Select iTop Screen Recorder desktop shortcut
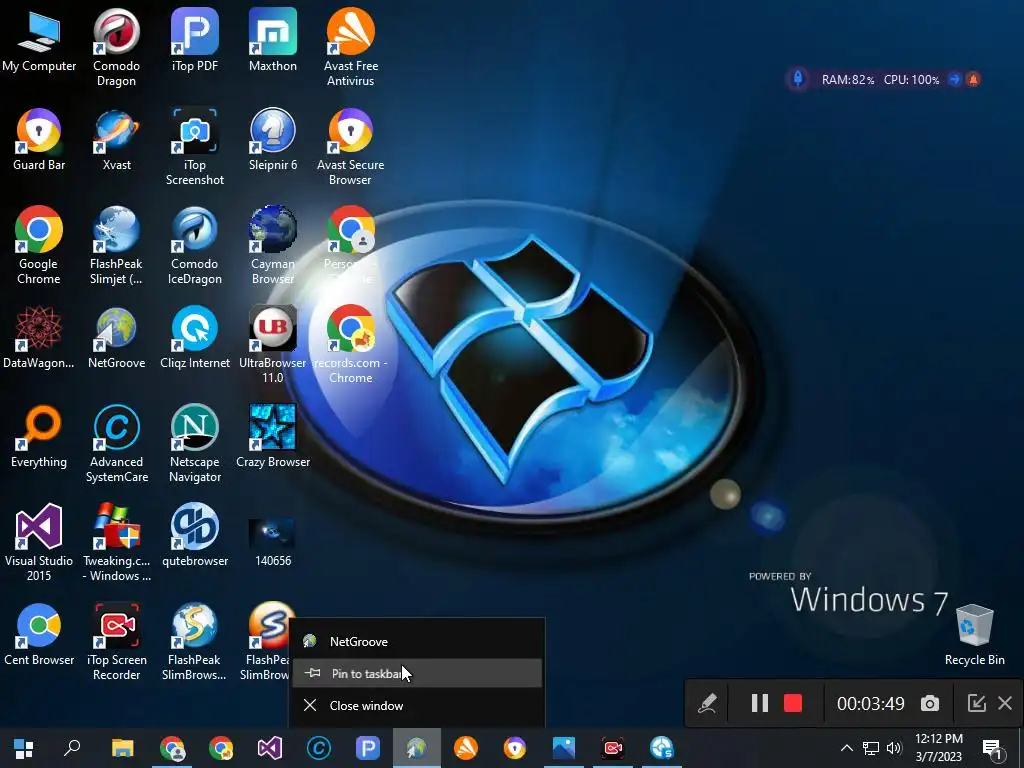Viewport: 1024px width, 768px height. (x=116, y=641)
